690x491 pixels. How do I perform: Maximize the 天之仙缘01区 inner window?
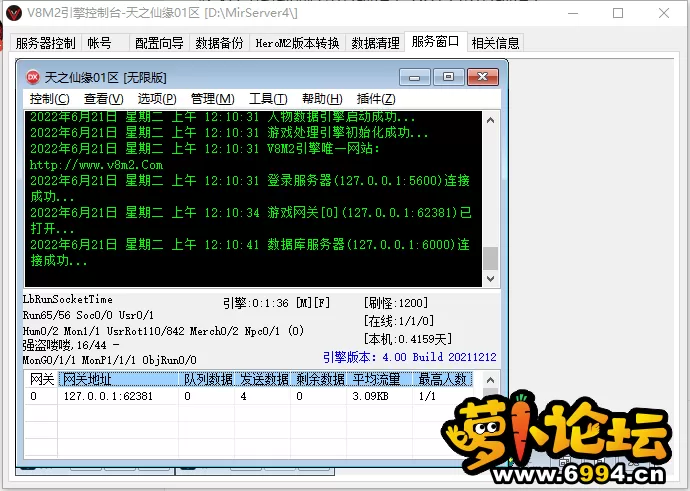click(x=448, y=77)
